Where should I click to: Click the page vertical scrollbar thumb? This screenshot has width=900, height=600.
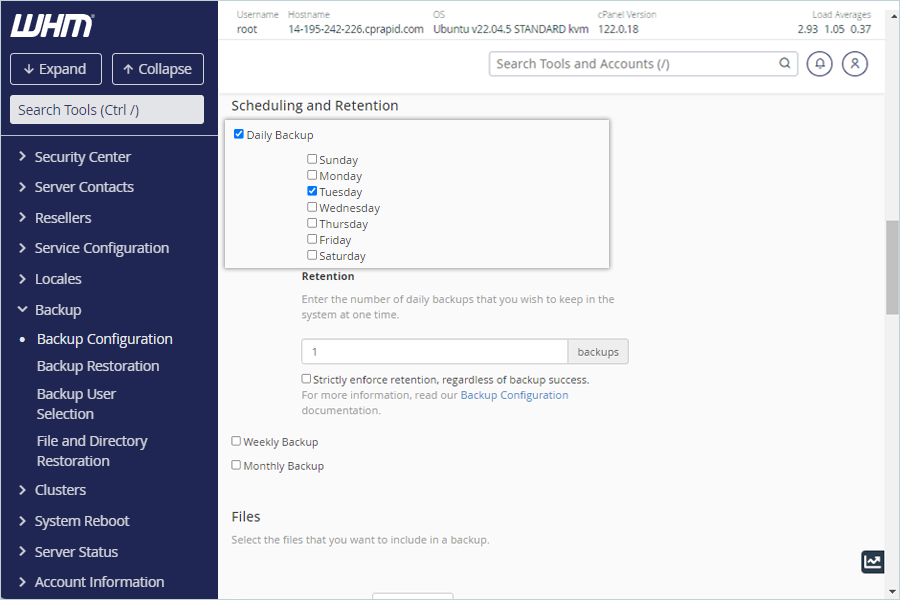892,267
